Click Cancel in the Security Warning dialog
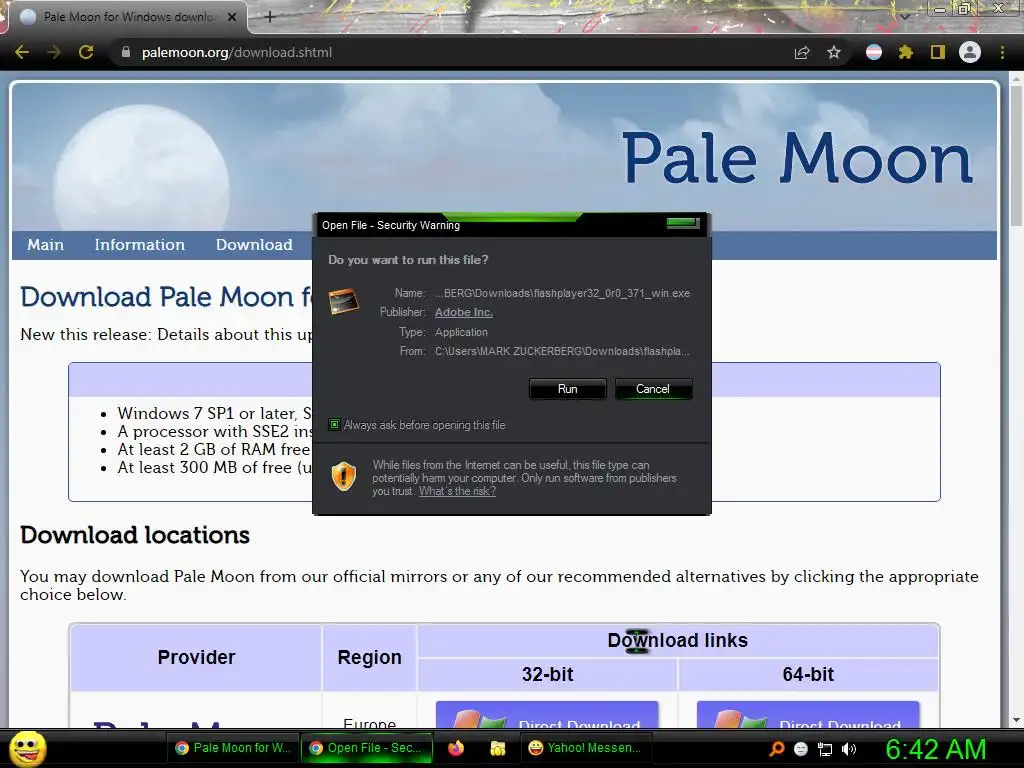Viewport: 1024px width, 768px height. (653, 389)
